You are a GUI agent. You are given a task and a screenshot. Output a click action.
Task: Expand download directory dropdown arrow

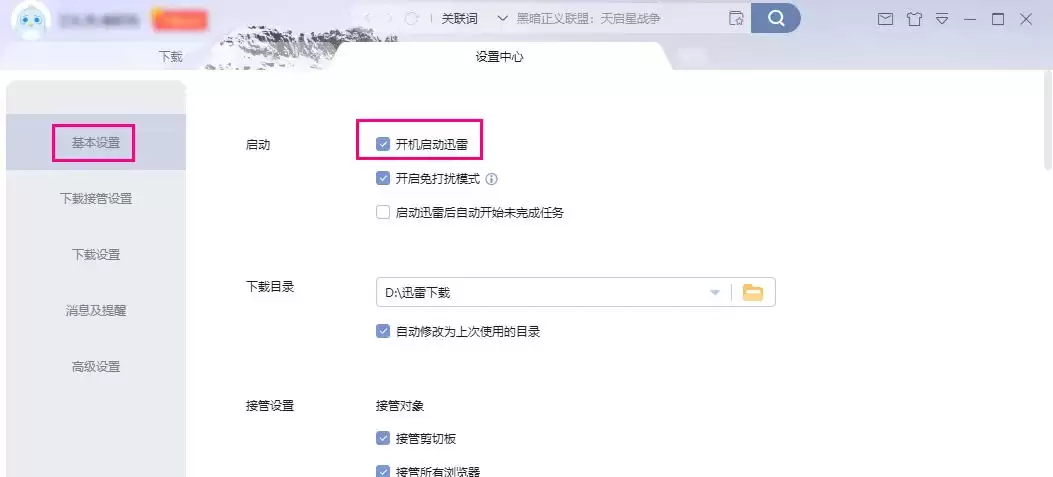tap(715, 292)
